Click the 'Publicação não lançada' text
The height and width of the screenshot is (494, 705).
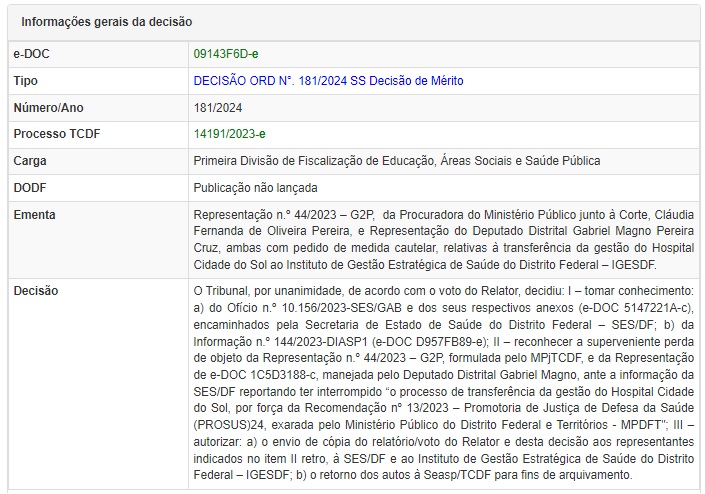click(x=253, y=188)
